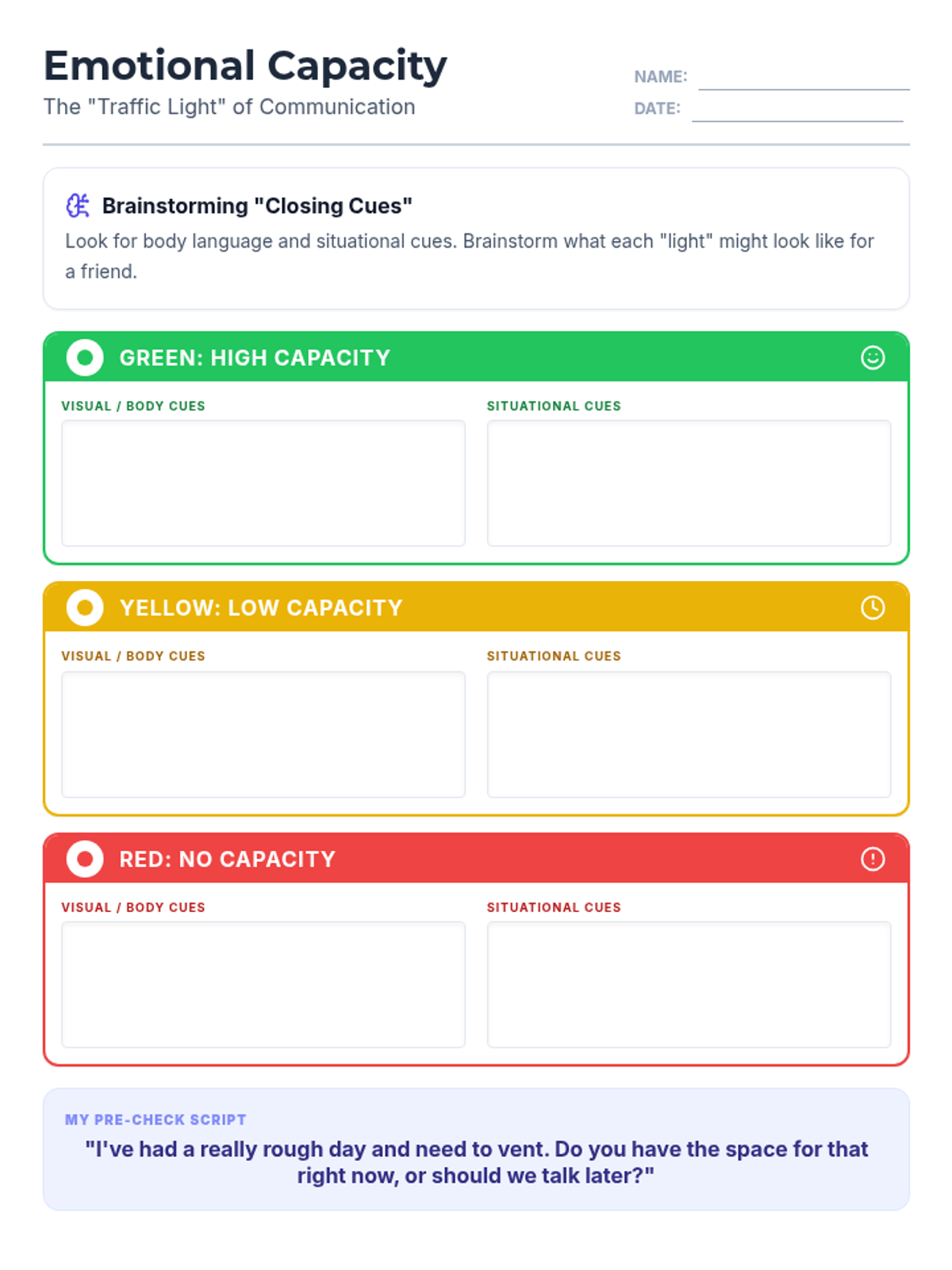This screenshot has height=1270, width=952.
Task: Select the red traffic light circle
Action: tap(85, 859)
